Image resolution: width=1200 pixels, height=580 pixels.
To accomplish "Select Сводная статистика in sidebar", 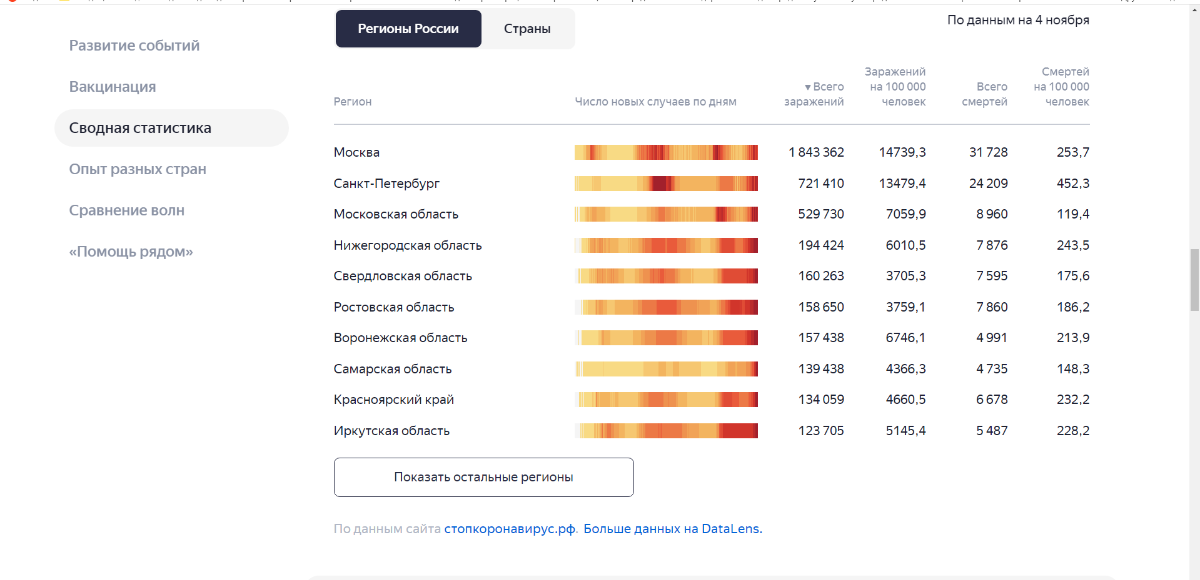I will tap(140, 128).
